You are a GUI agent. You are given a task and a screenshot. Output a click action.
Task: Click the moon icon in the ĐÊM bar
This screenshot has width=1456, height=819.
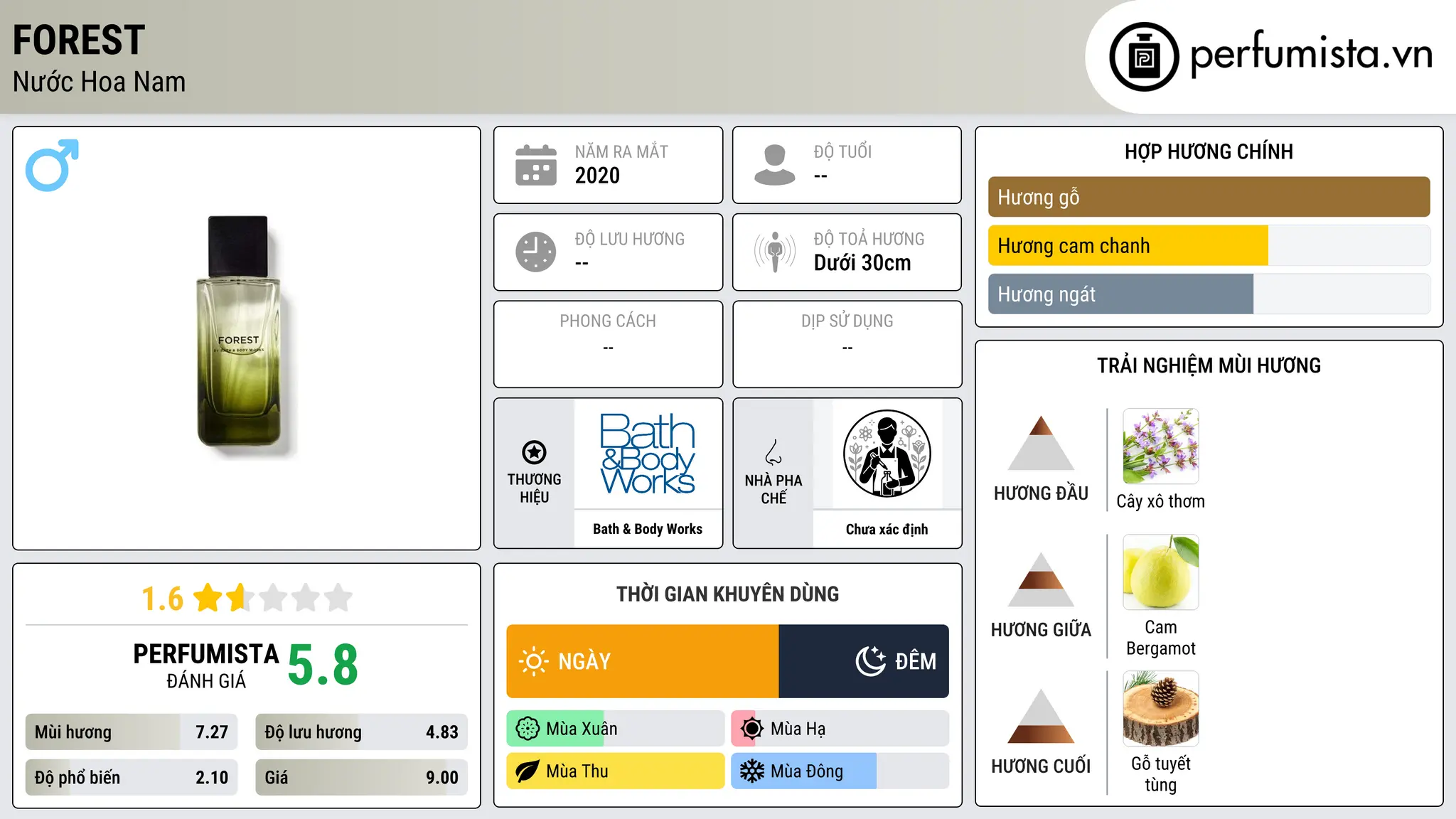(870, 661)
